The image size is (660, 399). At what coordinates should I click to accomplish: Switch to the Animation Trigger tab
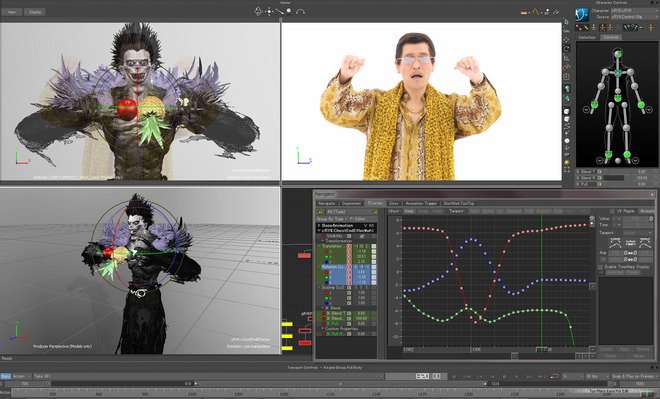pos(421,203)
